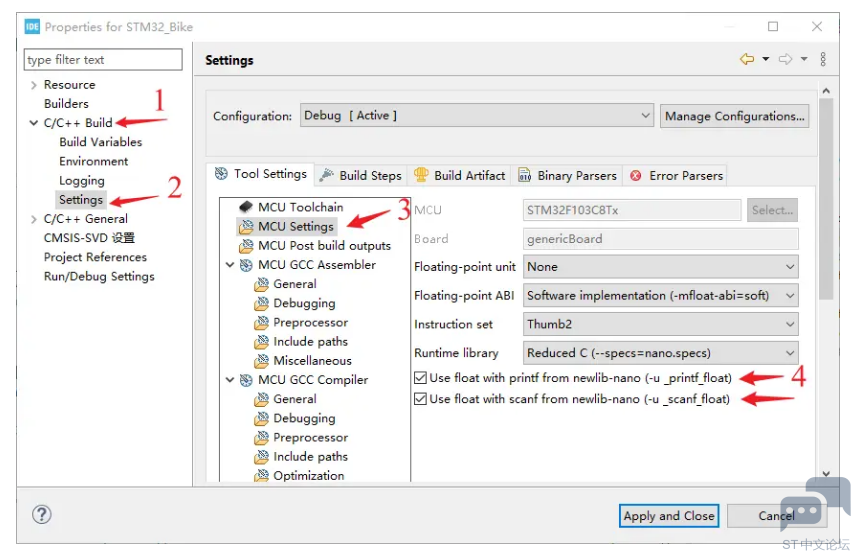This screenshot has width=859, height=560.
Task: Select CMSIS-SVD 设置 tree item
Action: coord(89,238)
